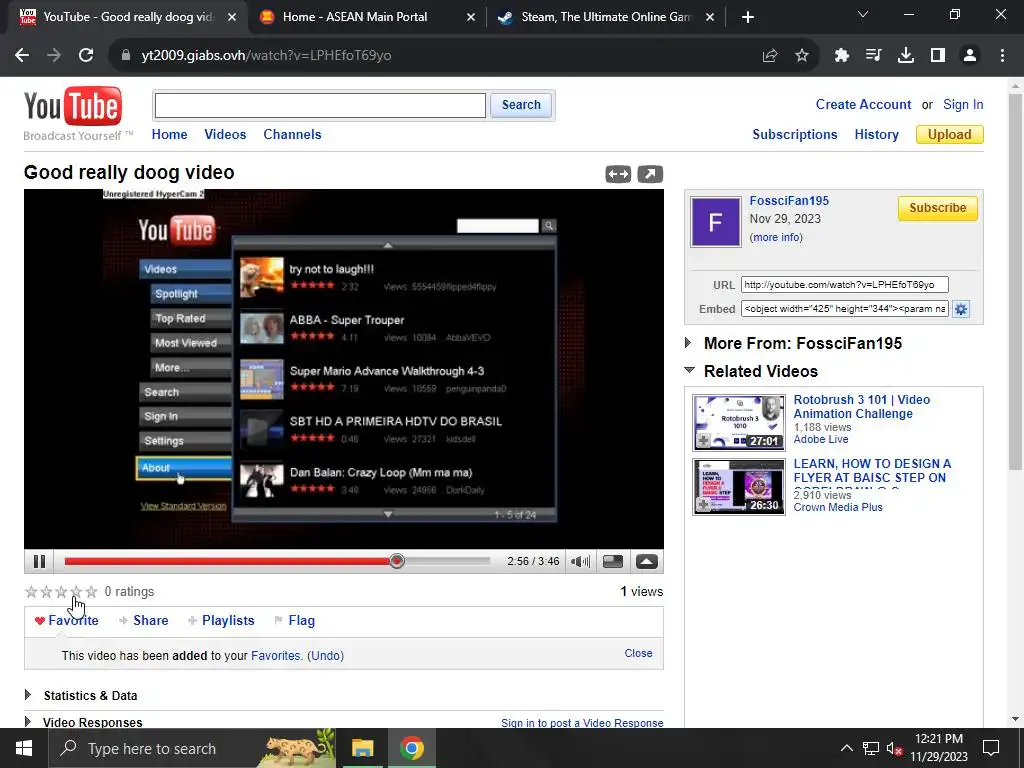This screenshot has height=768, width=1024.
Task: Click the YouTube search input field
Action: click(320, 105)
